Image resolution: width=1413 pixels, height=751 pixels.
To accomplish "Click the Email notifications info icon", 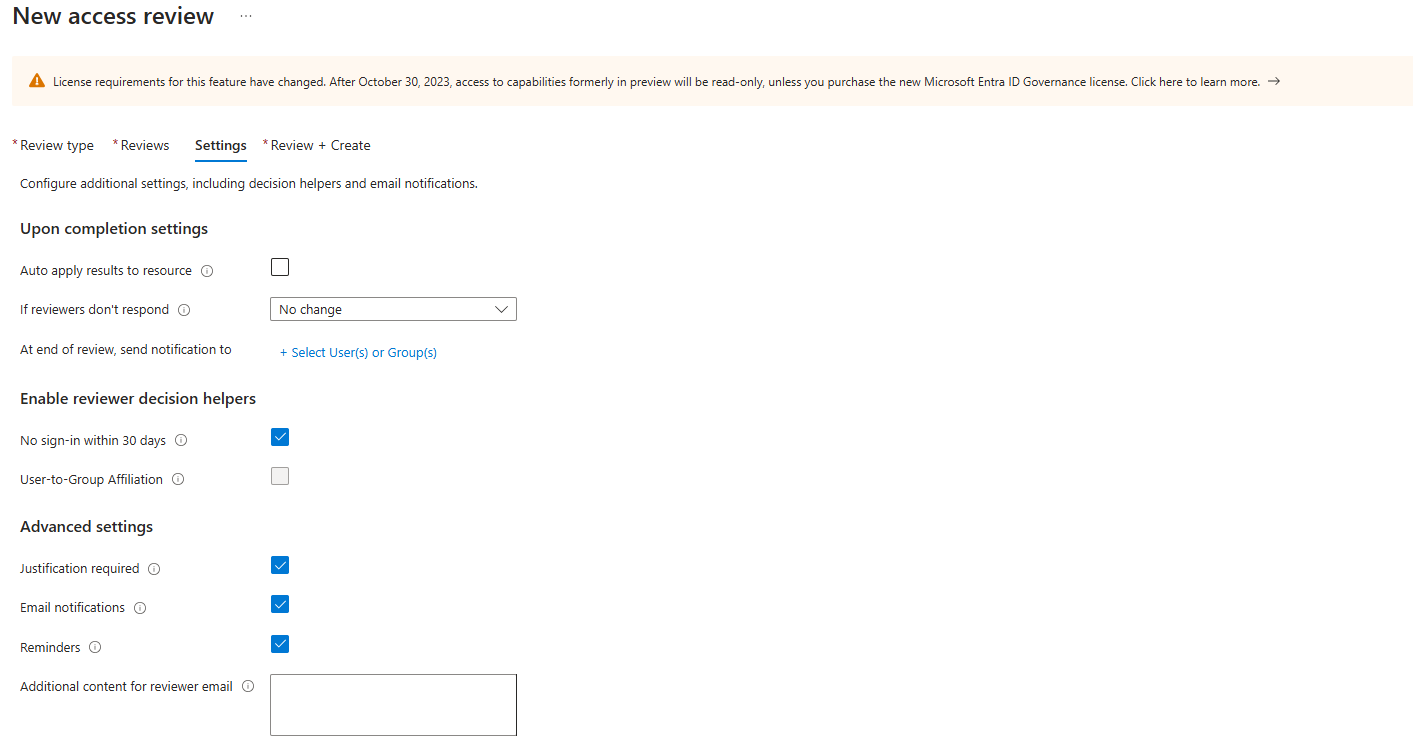I will (x=139, y=608).
